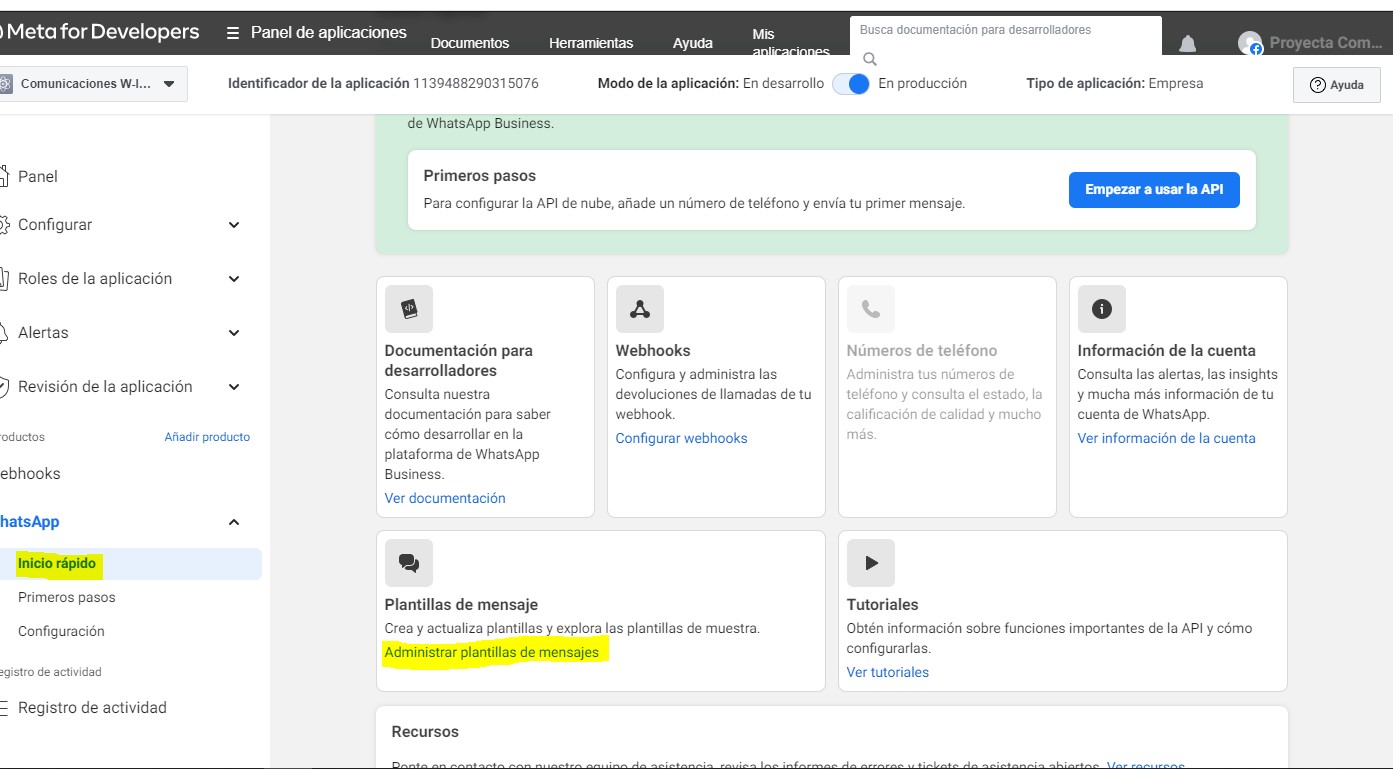Click the app icon next to Comunicaciones W-I
Image resolution: width=1393 pixels, height=769 pixels.
[5, 84]
